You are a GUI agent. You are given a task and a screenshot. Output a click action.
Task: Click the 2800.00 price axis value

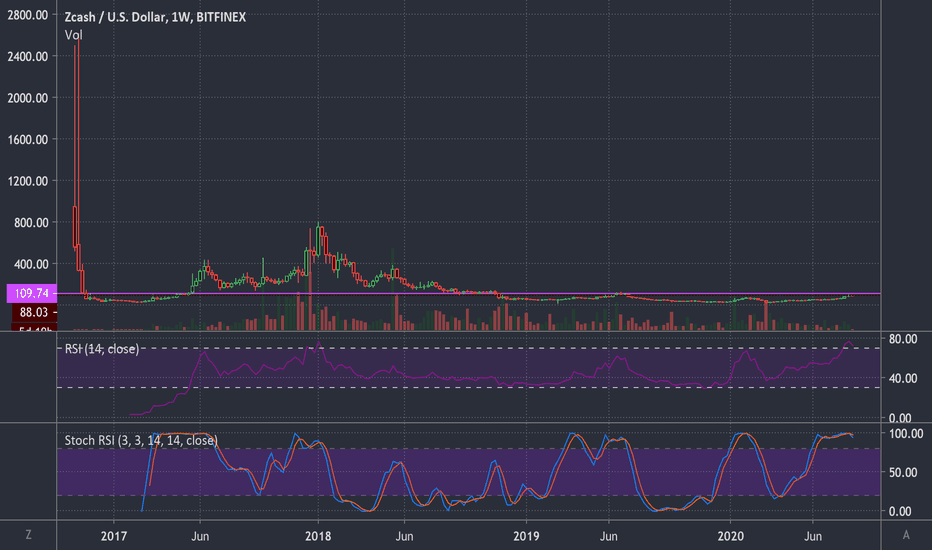tap(27, 15)
